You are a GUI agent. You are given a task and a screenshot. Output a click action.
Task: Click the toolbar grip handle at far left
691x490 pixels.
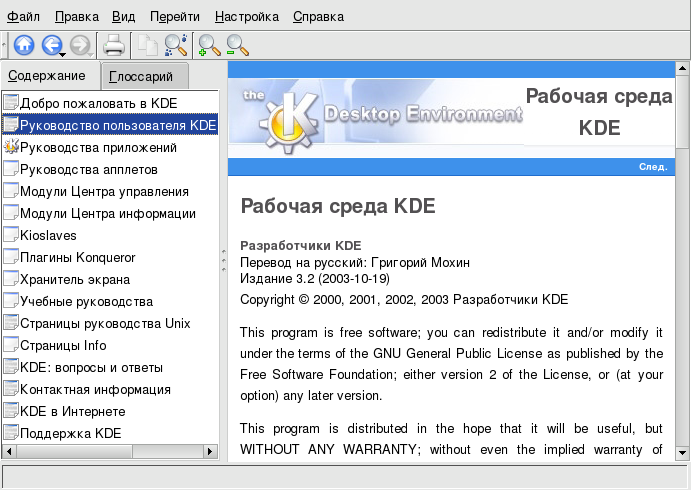(4, 45)
